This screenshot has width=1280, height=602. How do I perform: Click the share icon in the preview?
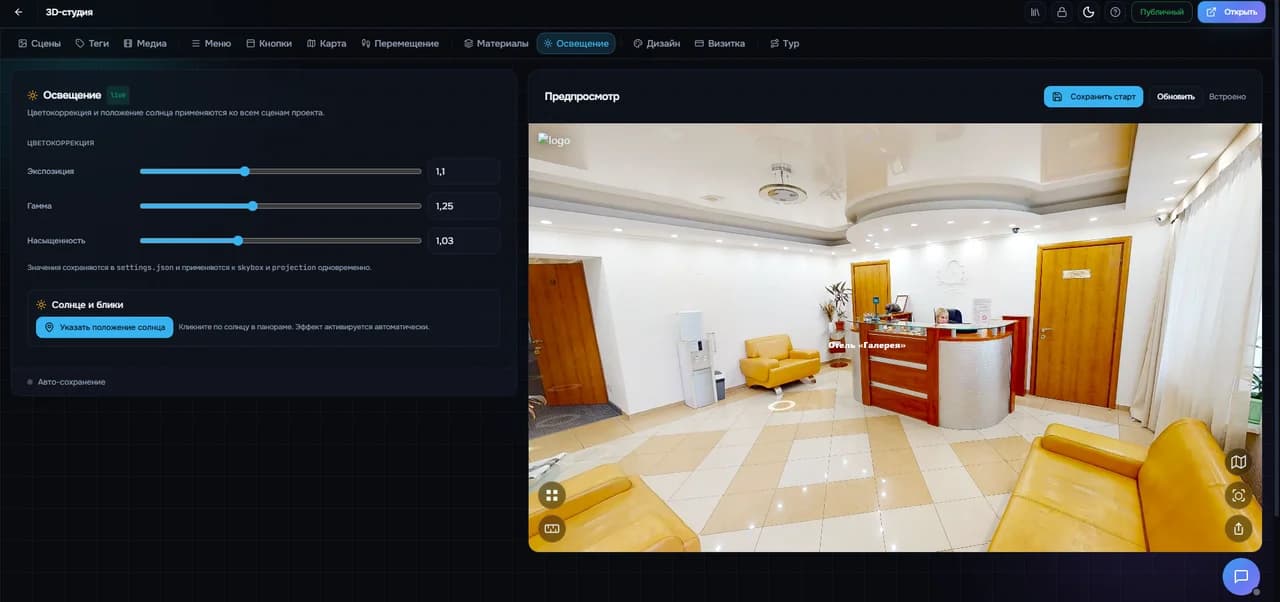(1239, 528)
